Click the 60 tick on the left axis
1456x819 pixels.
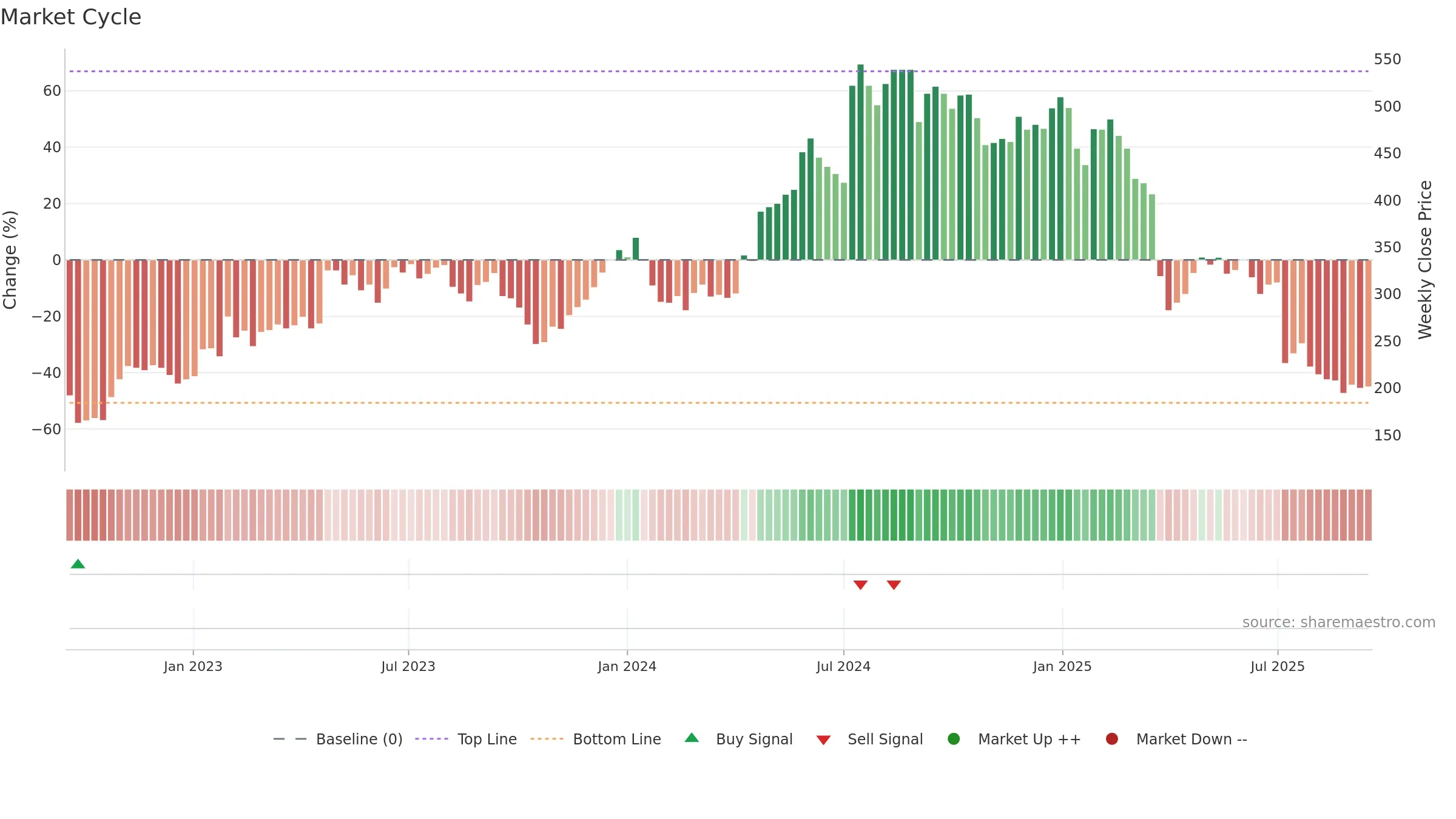coord(52,91)
